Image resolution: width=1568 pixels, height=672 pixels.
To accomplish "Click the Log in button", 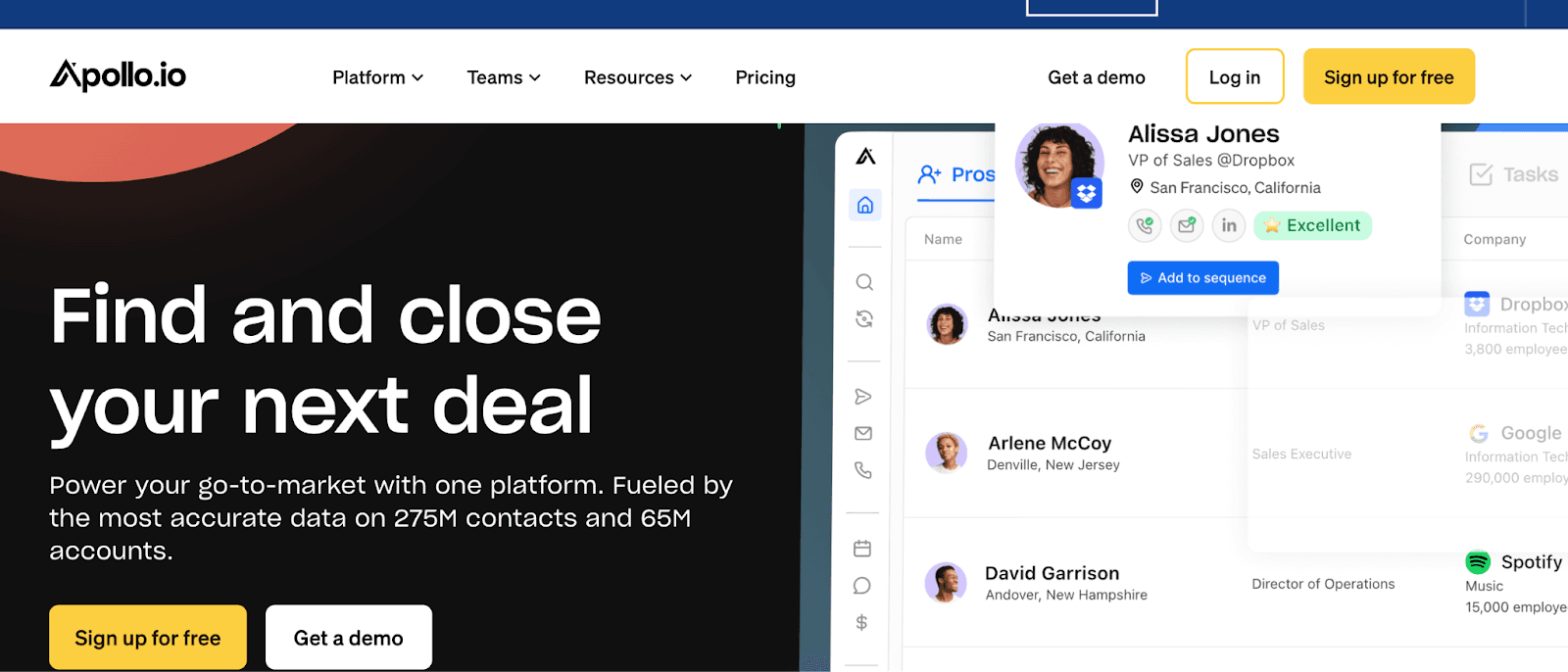I will [1235, 76].
